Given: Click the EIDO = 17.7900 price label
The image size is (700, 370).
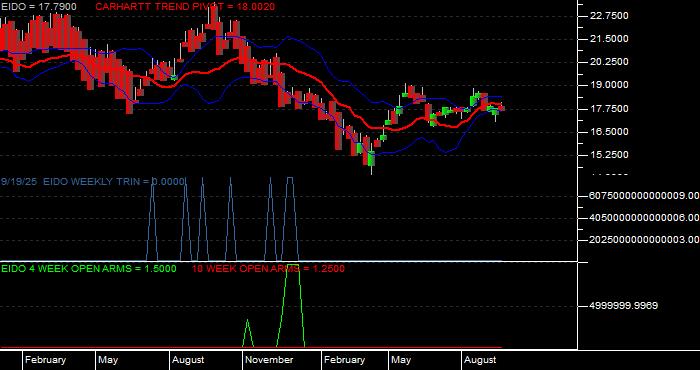Looking at the screenshot, I should click(38, 7).
